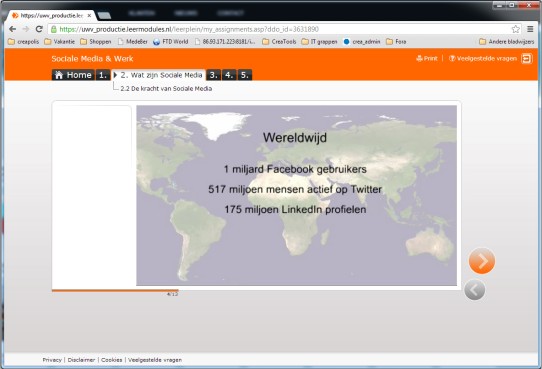This screenshot has height=369, width=542.
Task: Open chapter 1 tab
Action: [103, 75]
